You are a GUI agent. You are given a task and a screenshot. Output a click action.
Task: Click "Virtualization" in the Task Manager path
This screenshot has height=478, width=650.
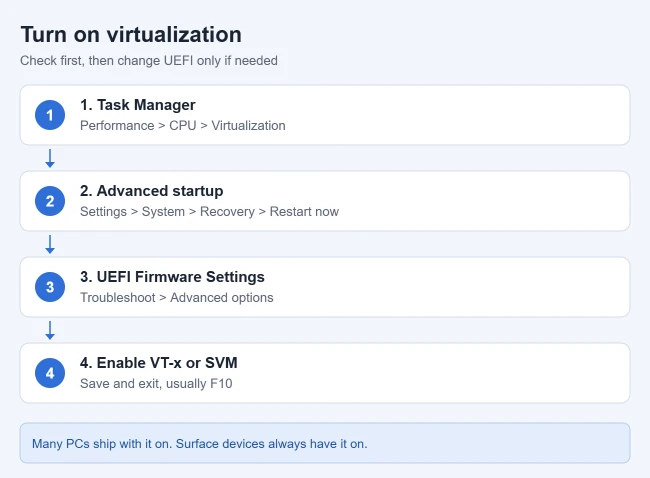[x=248, y=126]
